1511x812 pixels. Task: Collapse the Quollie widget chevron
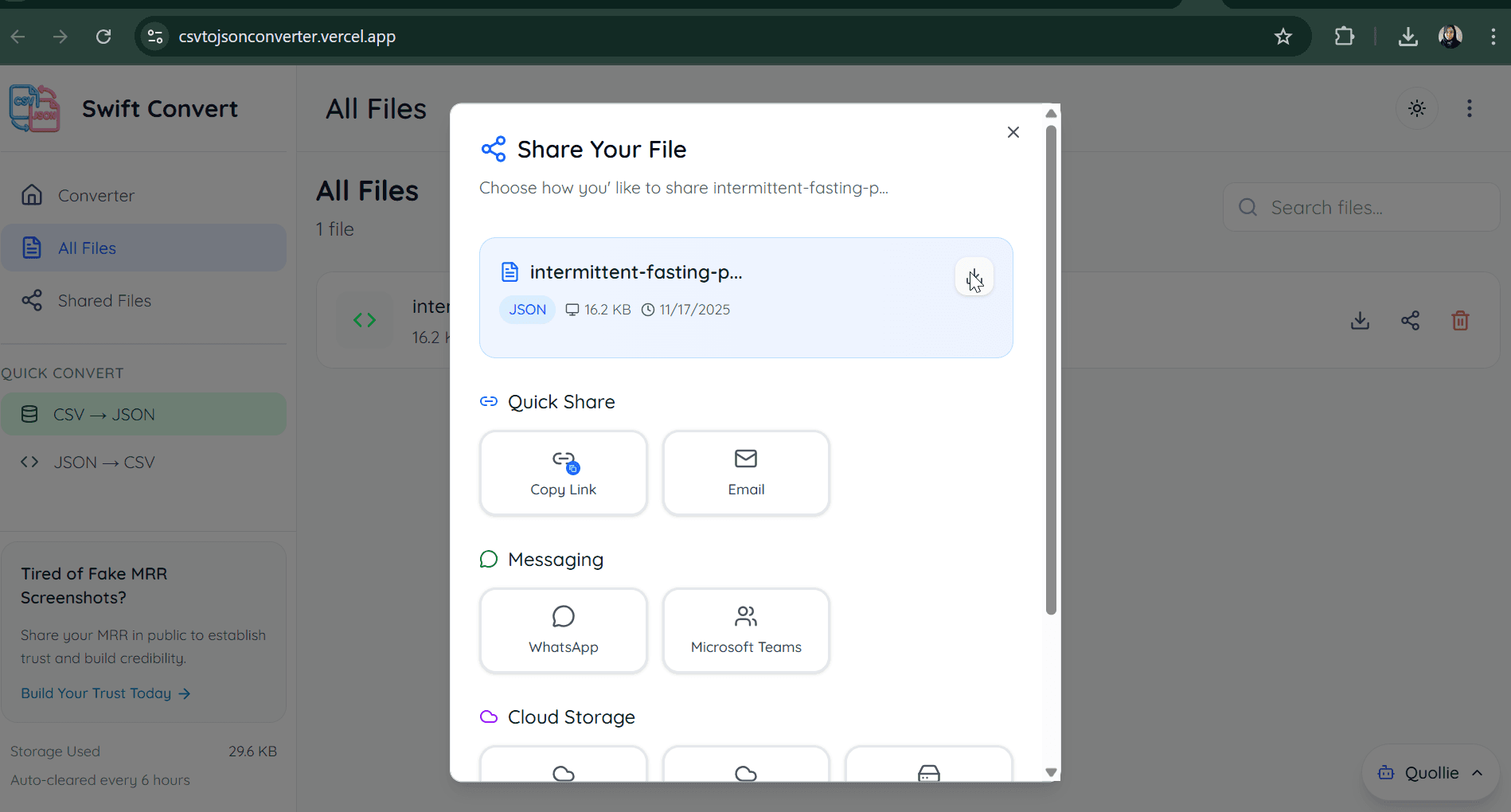(x=1478, y=772)
